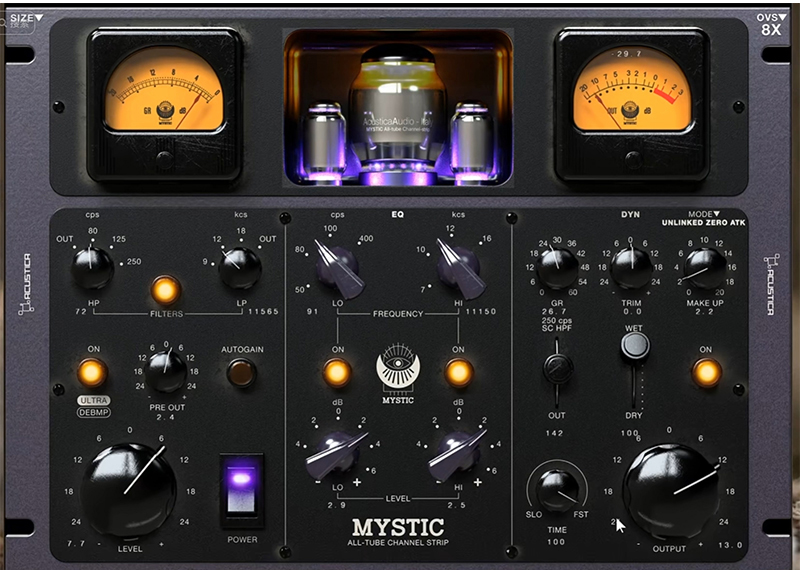Image resolution: width=800 pixels, height=570 pixels.
Task: Flip the SC HPF switch
Action: click(557, 369)
